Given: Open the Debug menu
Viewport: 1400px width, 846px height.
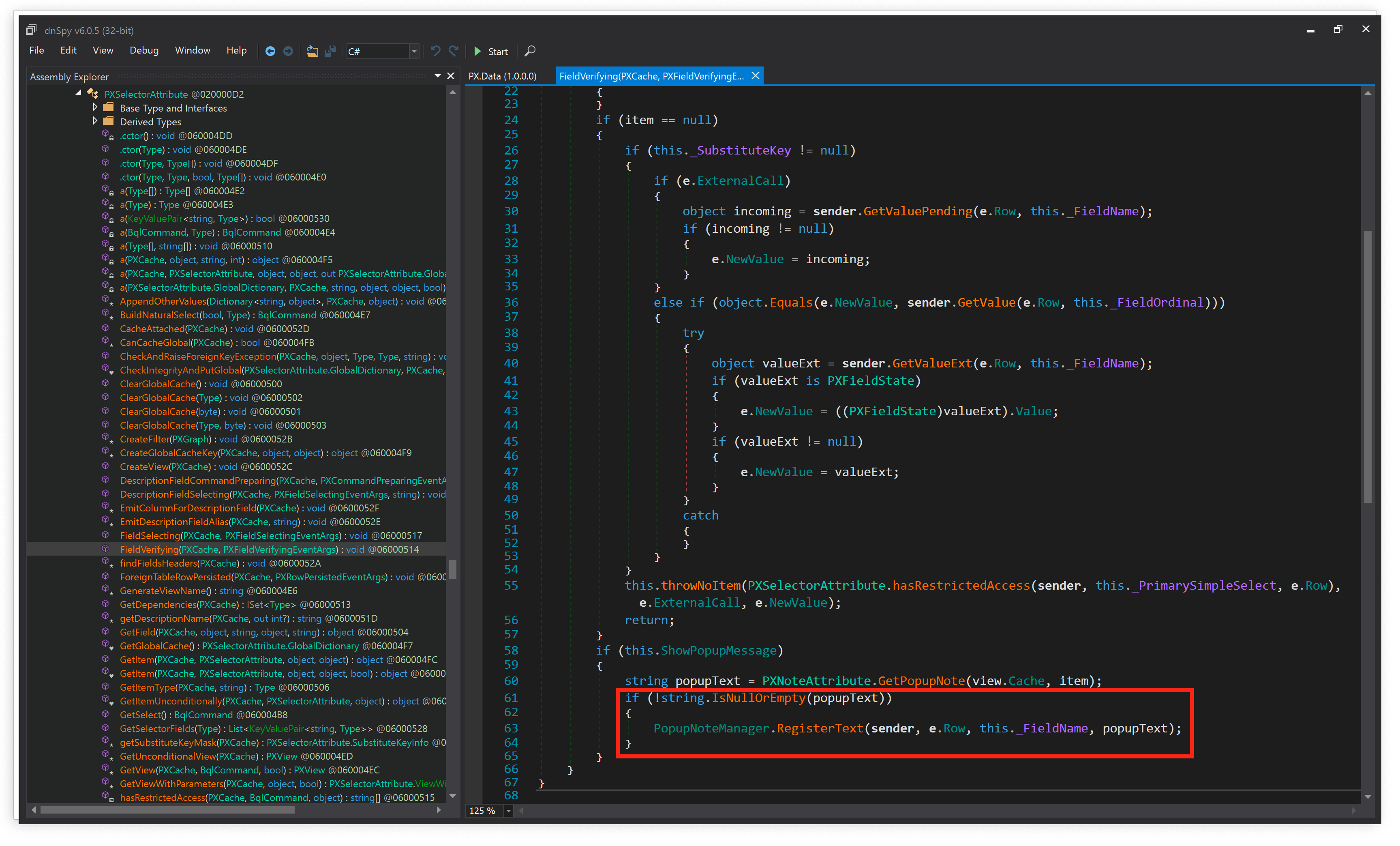Looking at the screenshot, I should 144,51.
